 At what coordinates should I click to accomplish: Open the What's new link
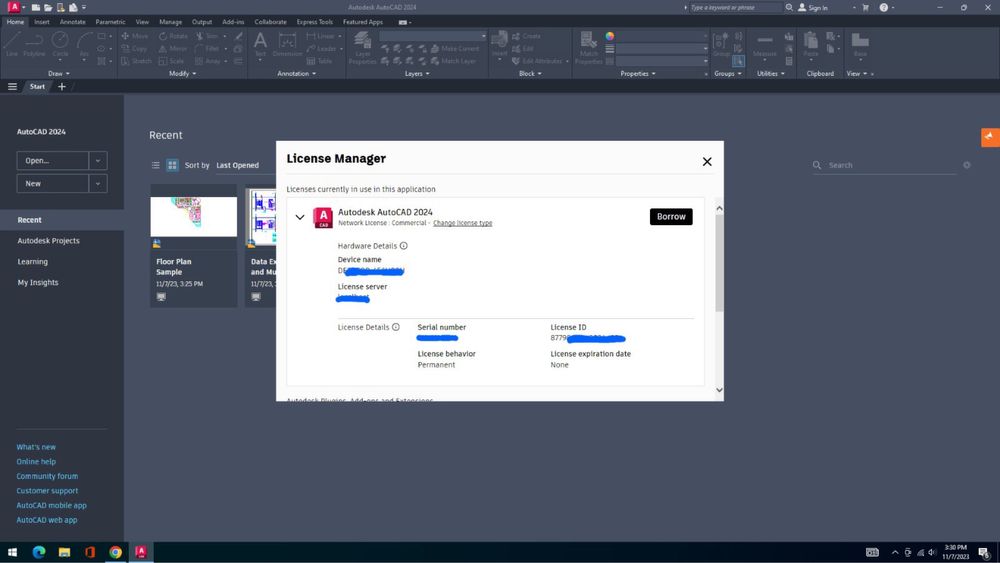click(x=36, y=447)
